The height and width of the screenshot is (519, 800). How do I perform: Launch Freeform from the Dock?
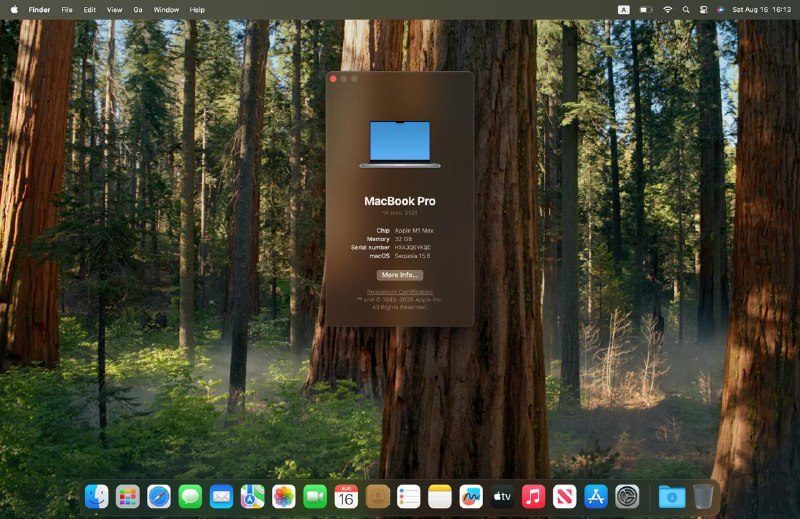[x=471, y=496]
